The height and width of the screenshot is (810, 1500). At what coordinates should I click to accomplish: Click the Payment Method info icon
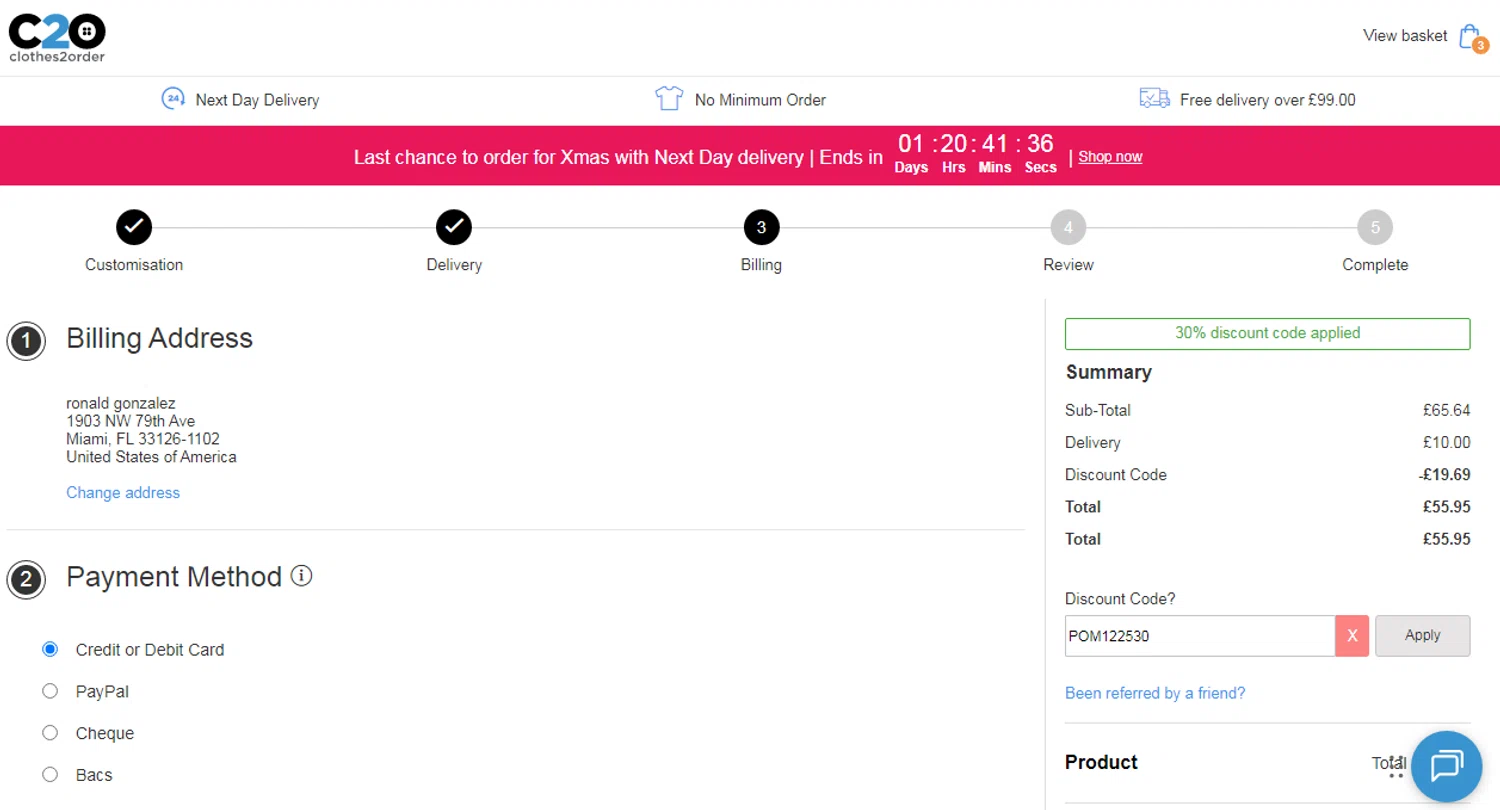[301, 576]
